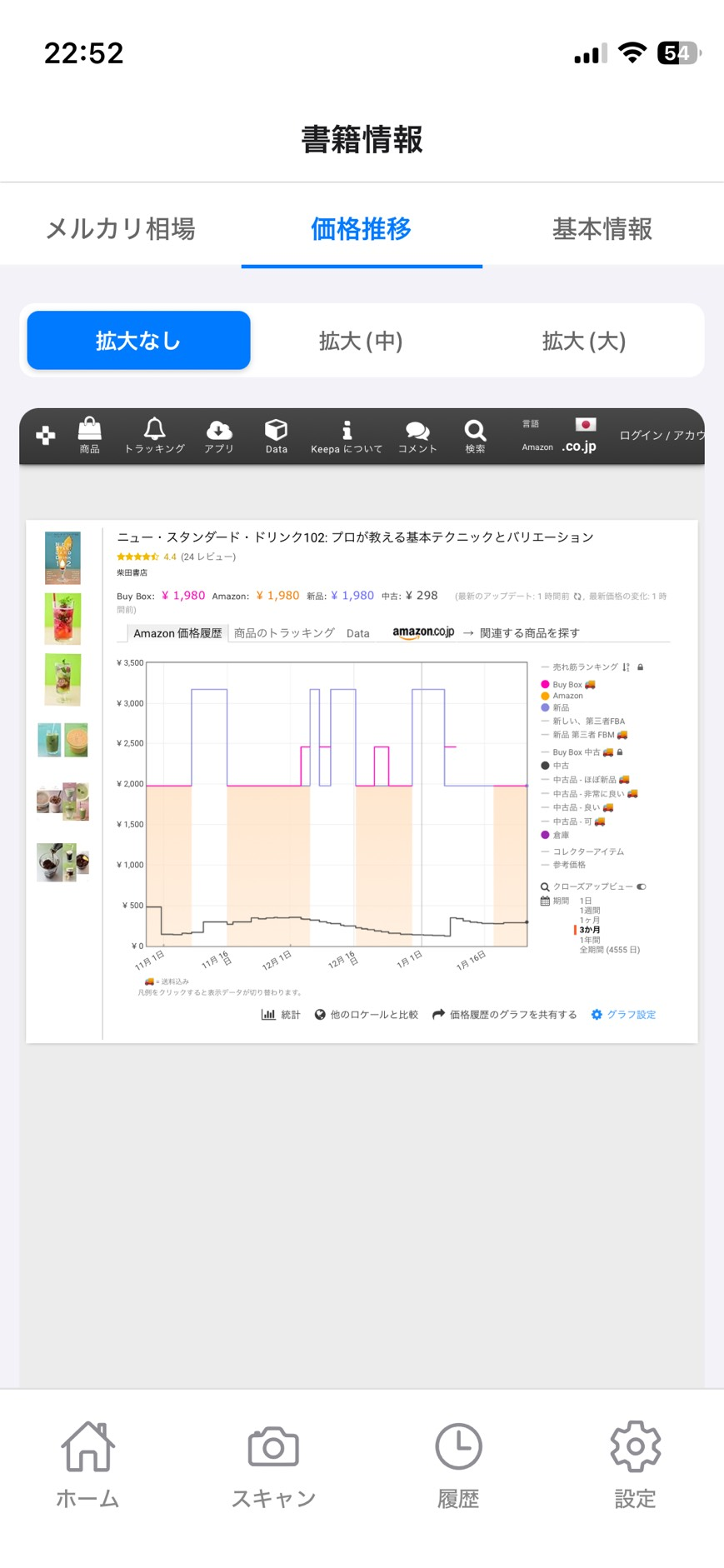
Task: Toggle 参考価格 series in legend
Action: (563, 865)
